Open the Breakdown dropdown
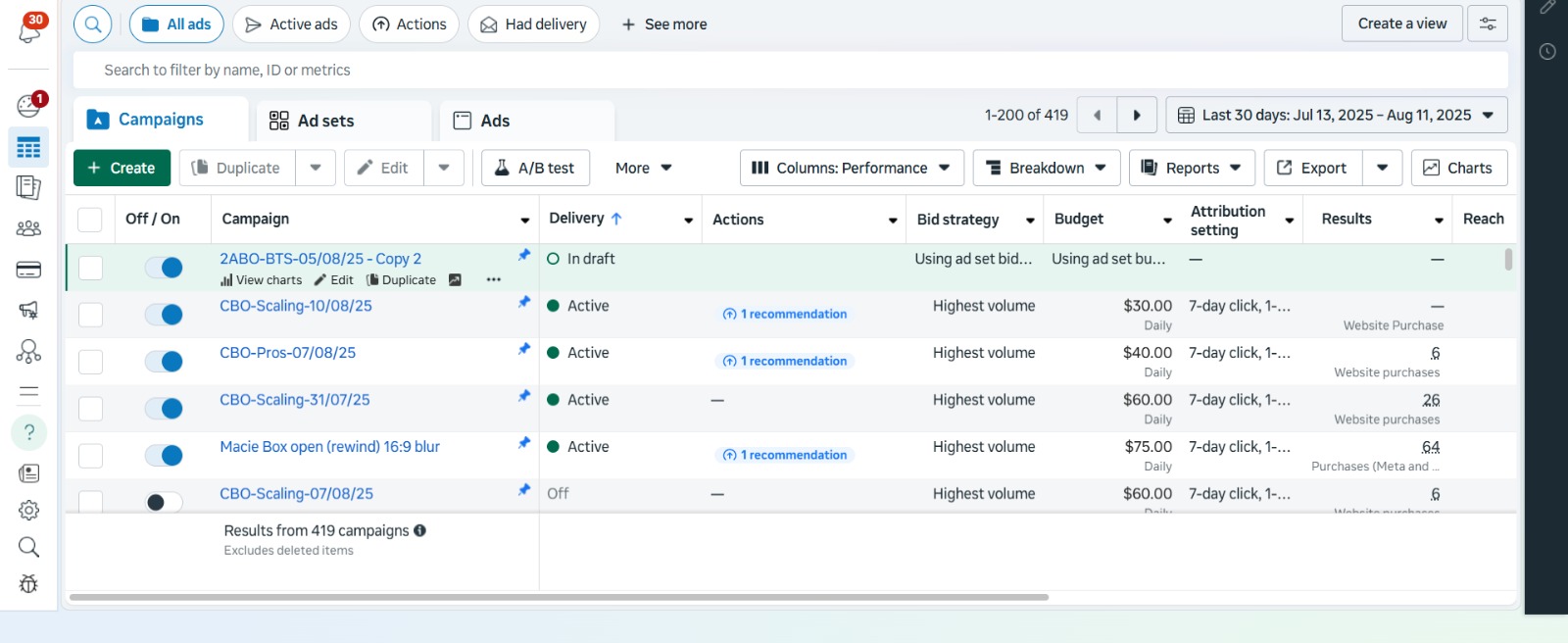Screen dimensions: 1568x643 [x=1047, y=168]
